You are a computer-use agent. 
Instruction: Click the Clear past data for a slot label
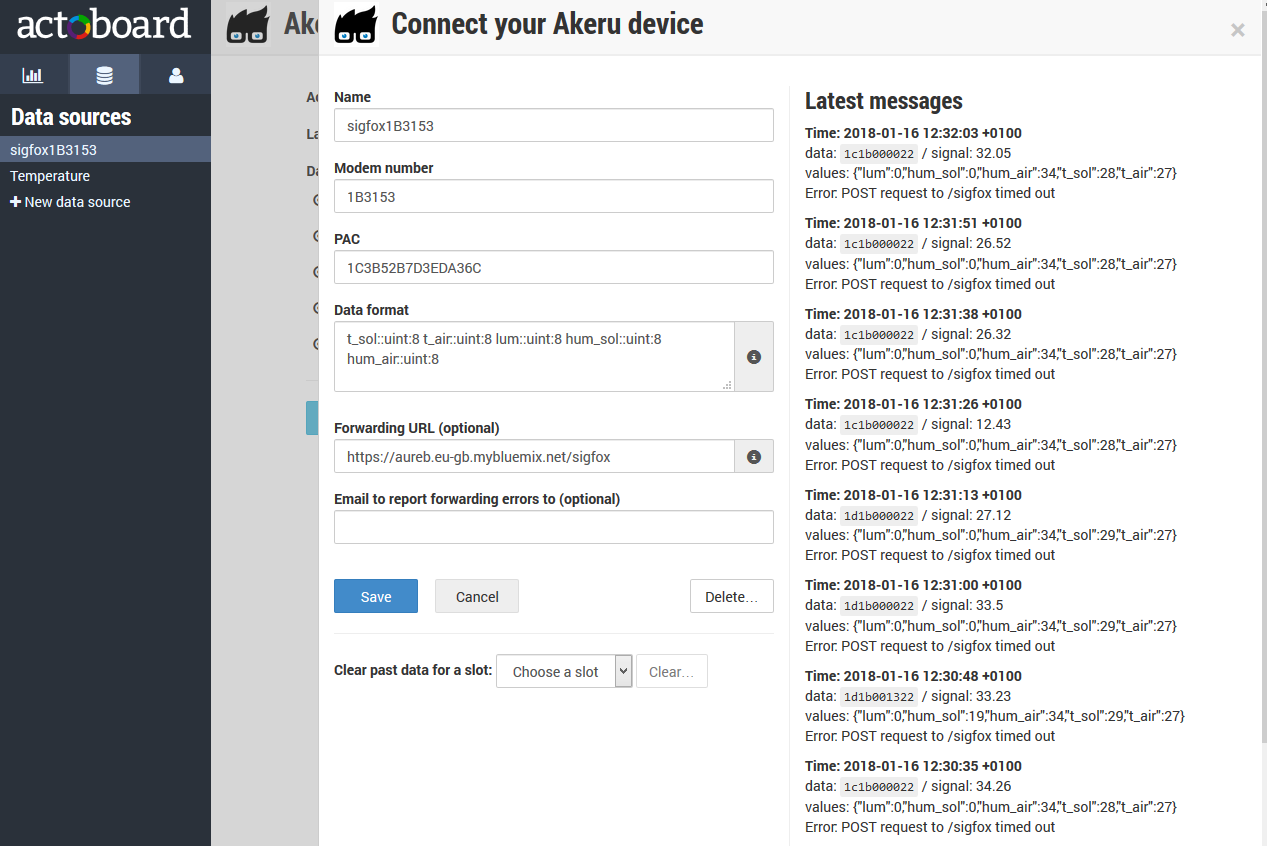coord(413,670)
